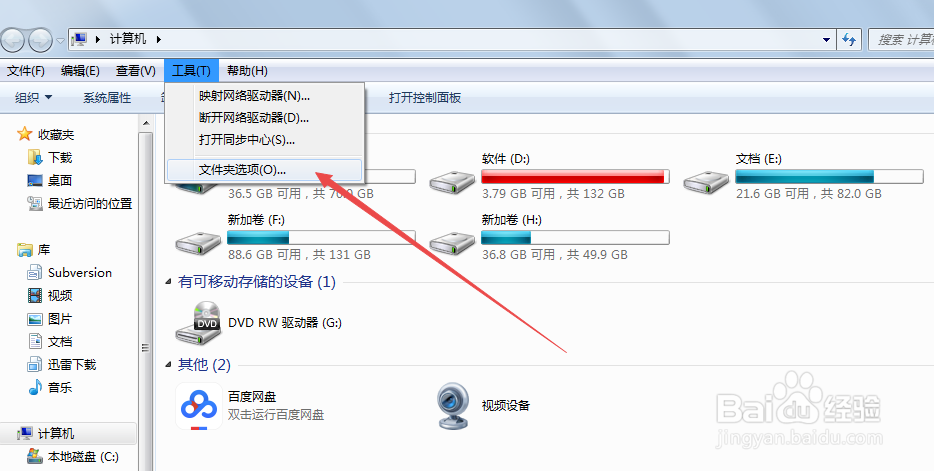Select the DVD RW 驱动器 (G:) icon
Image resolution: width=934 pixels, height=471 pixels.
click(199, 323)
